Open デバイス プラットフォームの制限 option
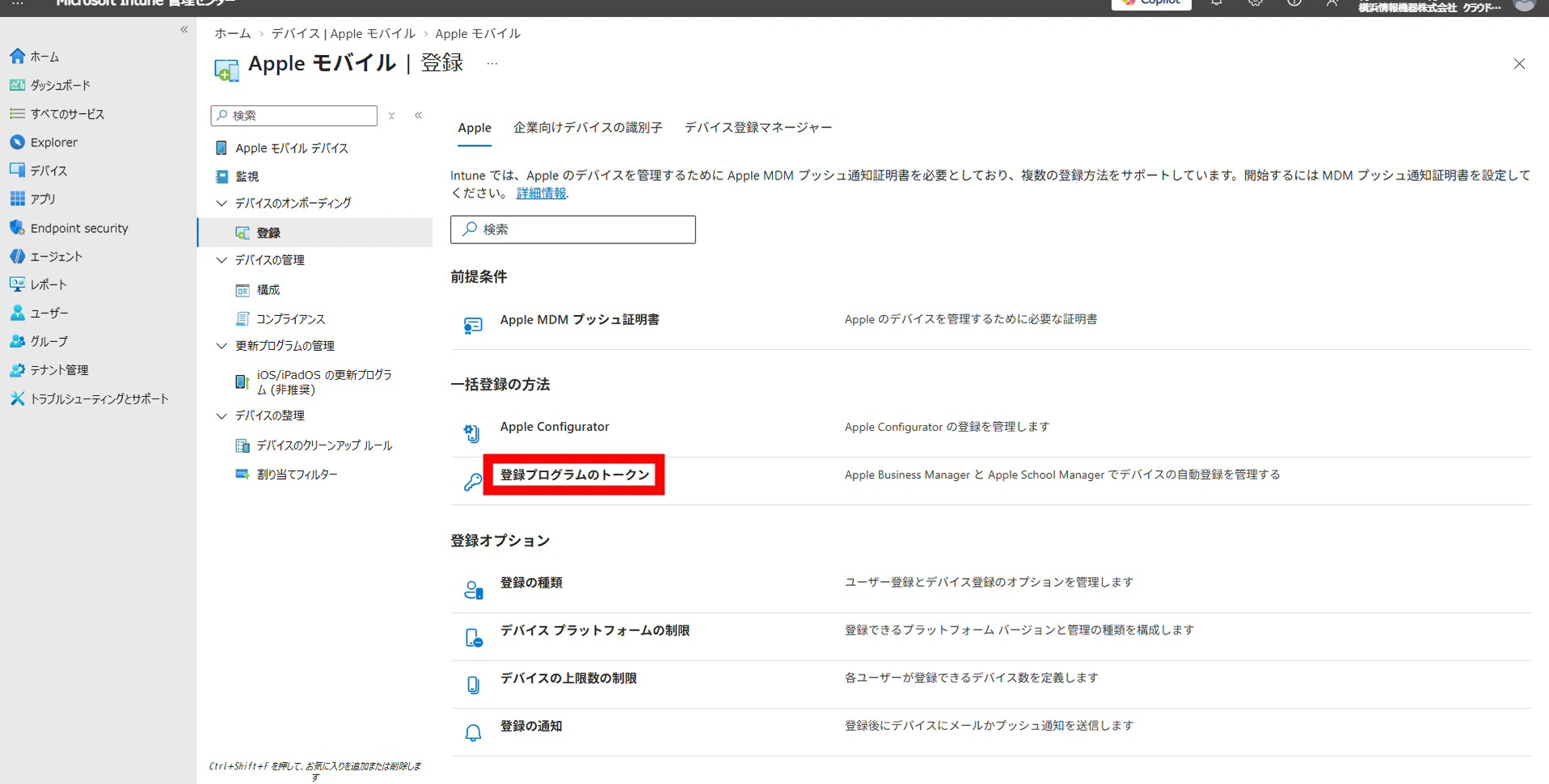Image resolution: width=1549 pixels, height=784 pixels. pos(595,630)
